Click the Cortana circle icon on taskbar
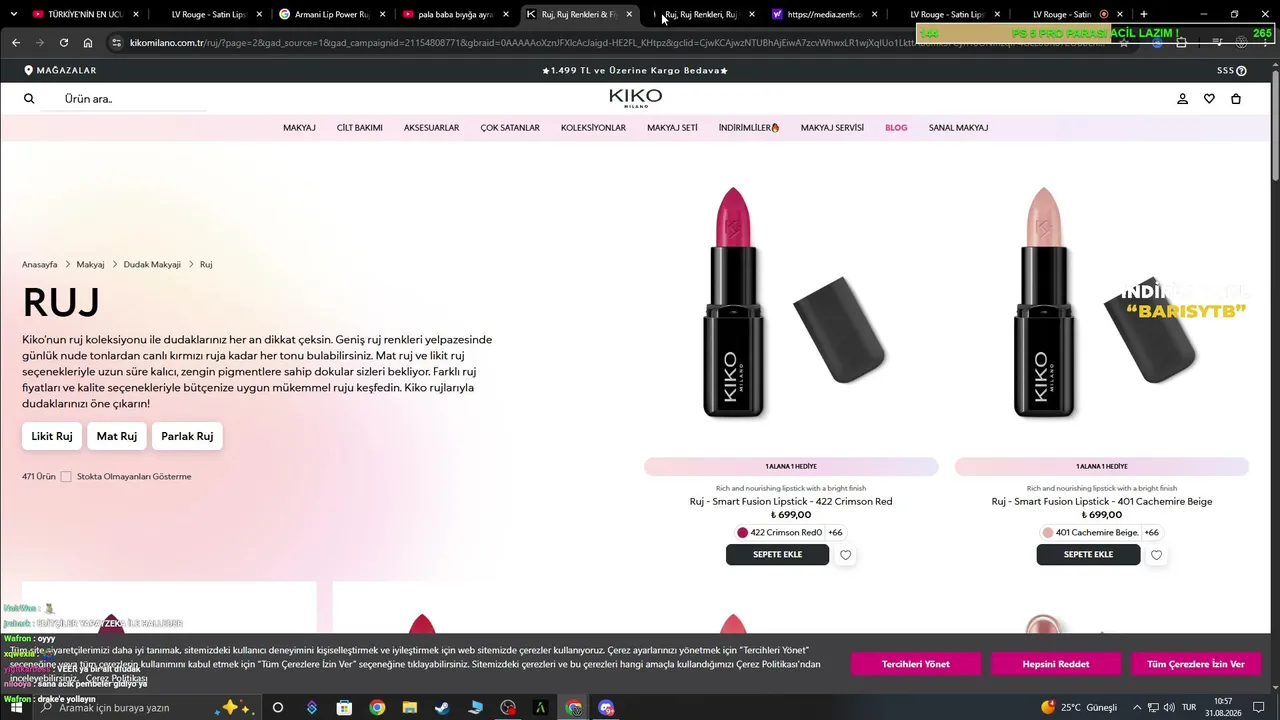 click(x=278, y=708)
